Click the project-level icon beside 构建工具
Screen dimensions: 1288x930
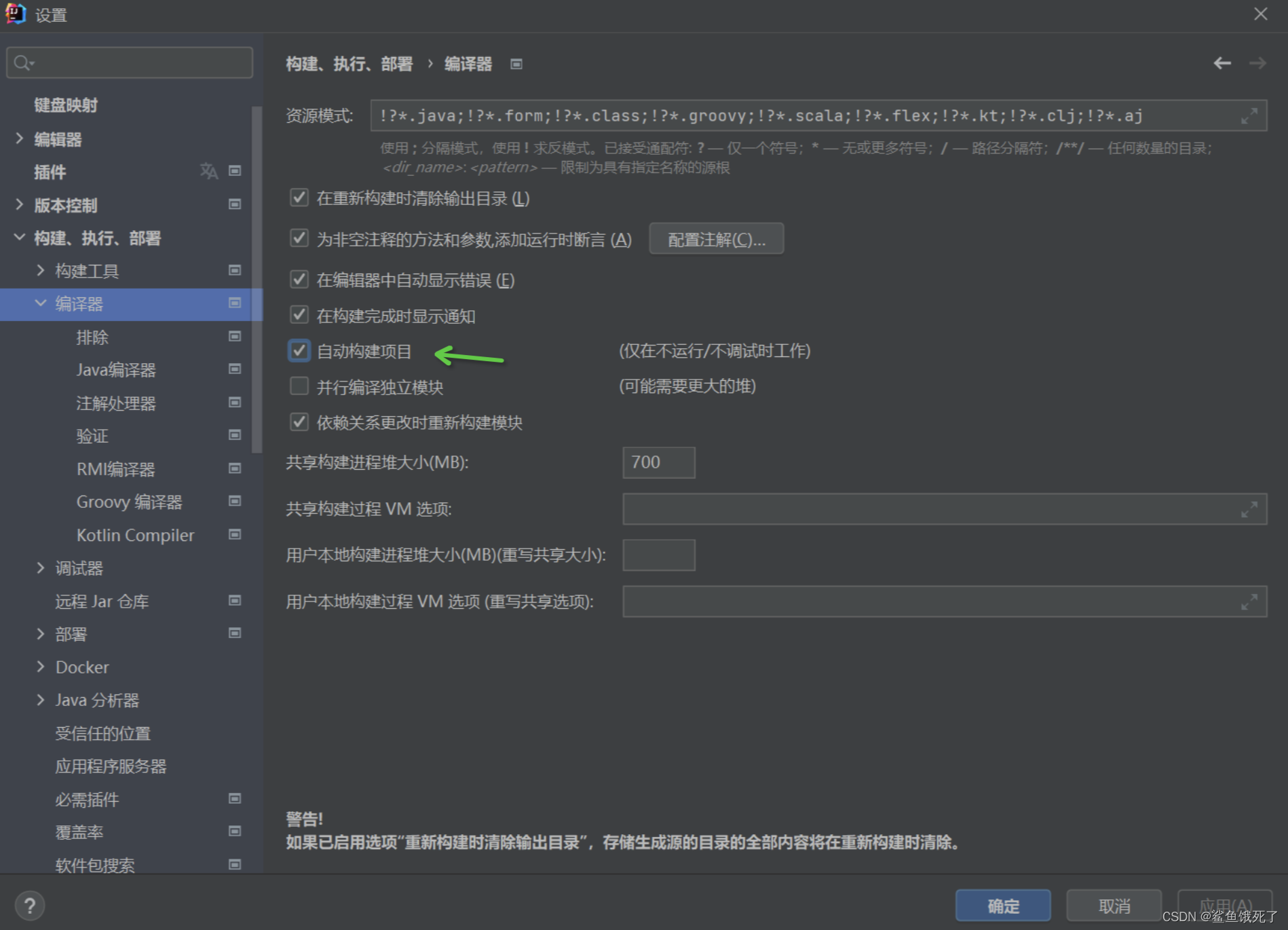coord(235,270)
